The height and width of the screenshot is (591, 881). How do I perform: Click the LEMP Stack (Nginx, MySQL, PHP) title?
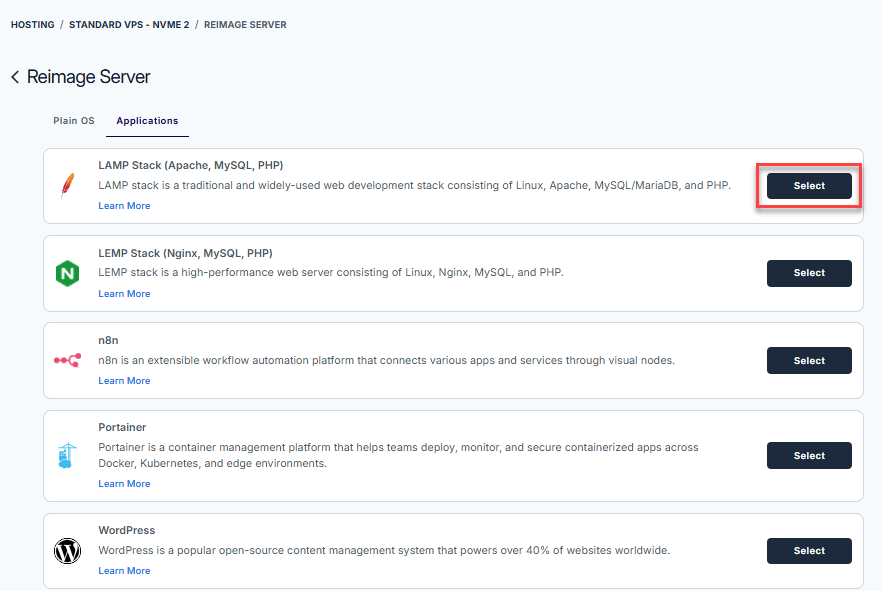coord(185,253)
